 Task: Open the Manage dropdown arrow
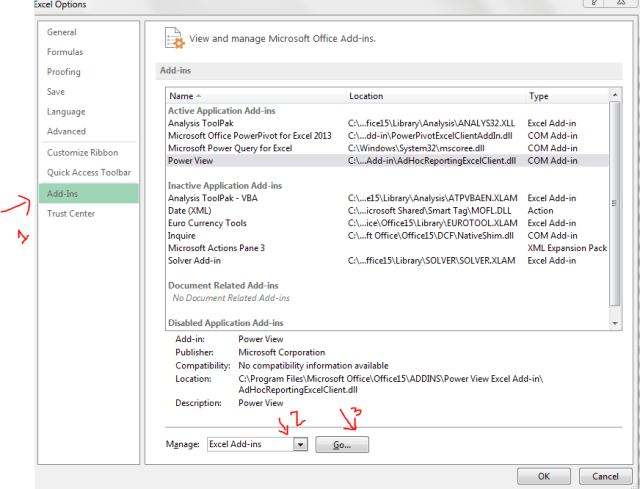pos(300,444)
